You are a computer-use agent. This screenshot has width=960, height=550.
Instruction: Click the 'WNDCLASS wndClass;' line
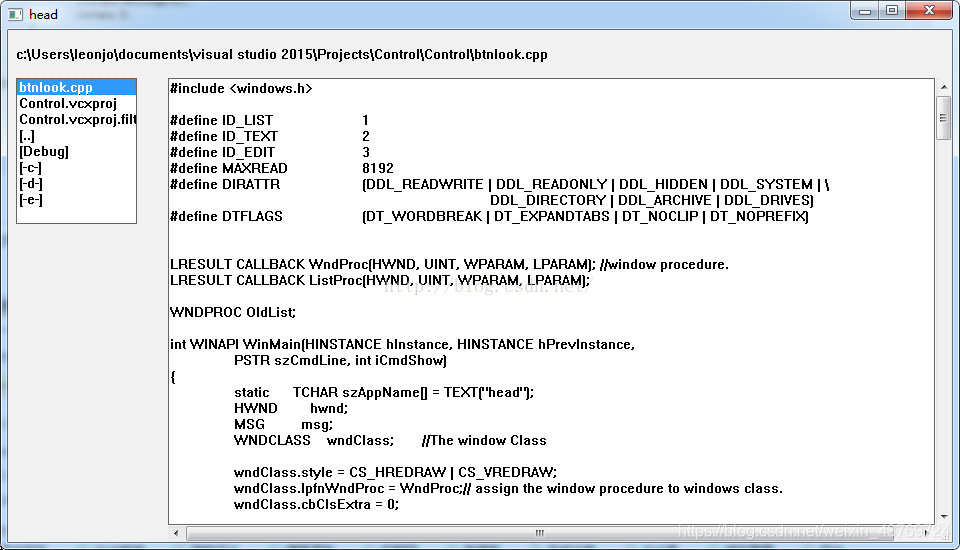coord(390,440)
